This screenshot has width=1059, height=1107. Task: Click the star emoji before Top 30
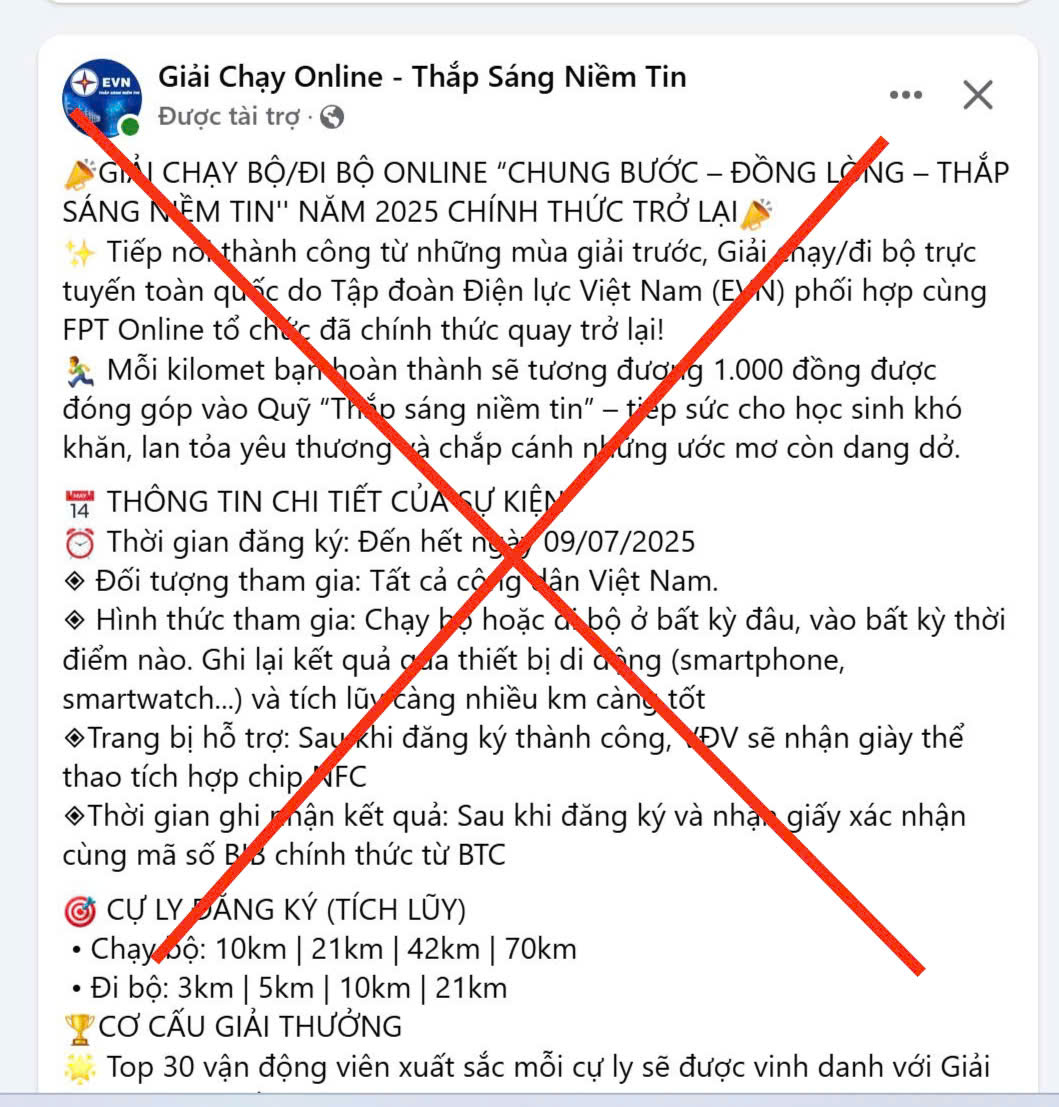click(80, 1068)
